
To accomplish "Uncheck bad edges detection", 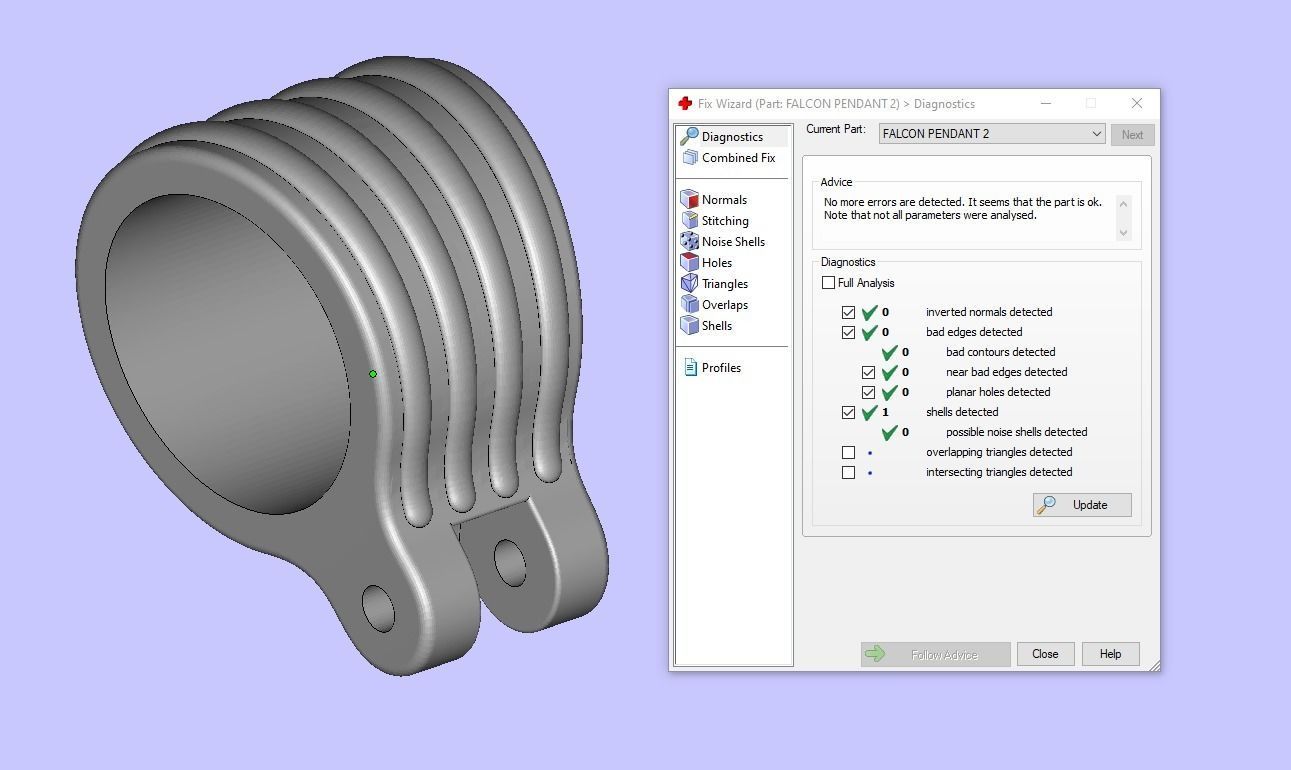I will click(848, 332).
